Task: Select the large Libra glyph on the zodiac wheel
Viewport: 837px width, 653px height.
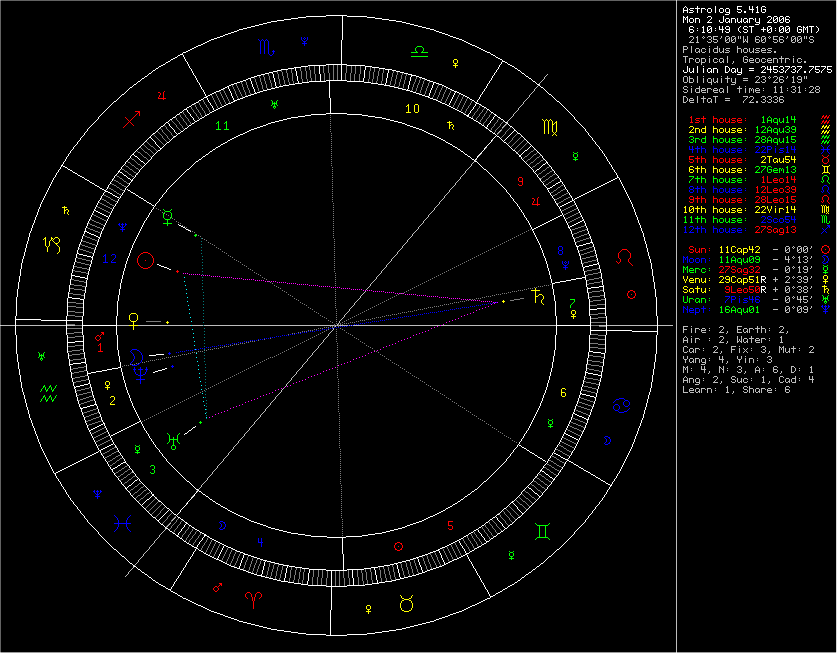Action: point(420,51)
